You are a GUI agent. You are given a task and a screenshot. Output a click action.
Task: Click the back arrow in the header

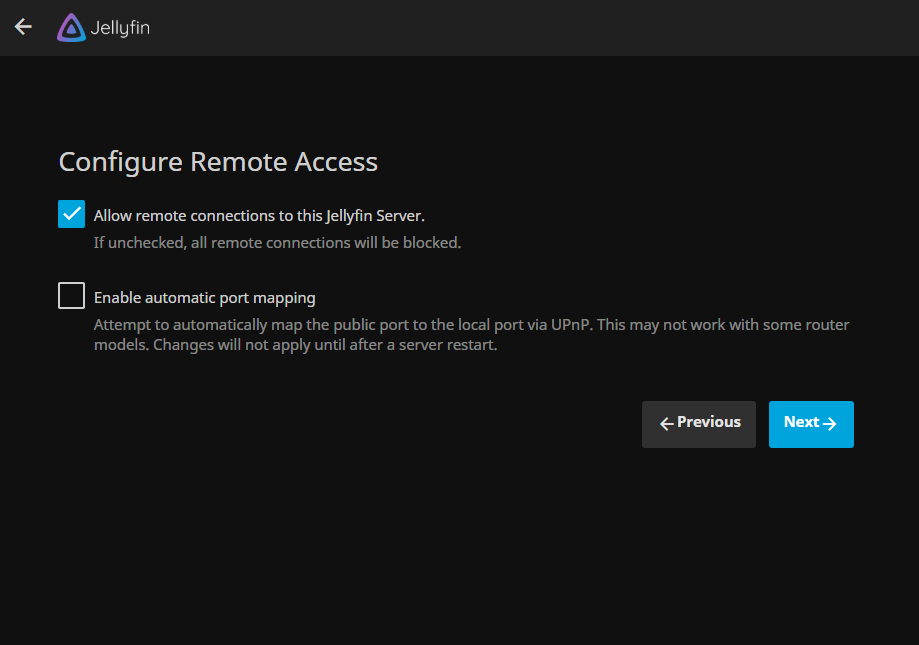[23, 27]
